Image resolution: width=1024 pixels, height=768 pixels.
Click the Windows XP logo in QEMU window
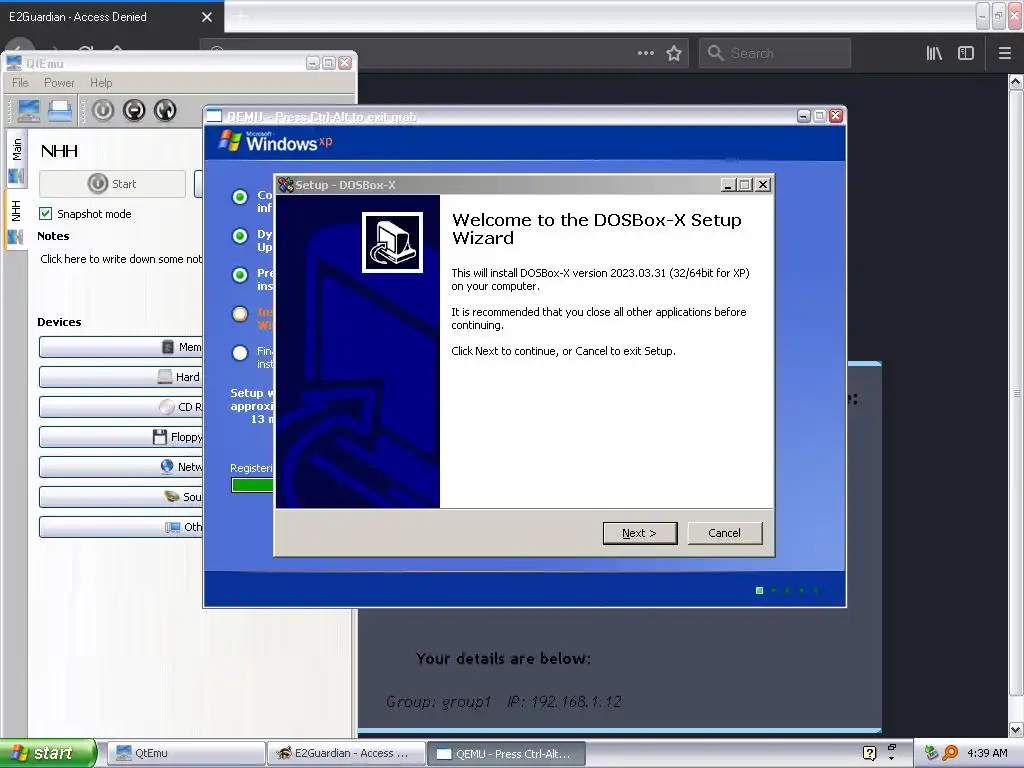(275, 141)
